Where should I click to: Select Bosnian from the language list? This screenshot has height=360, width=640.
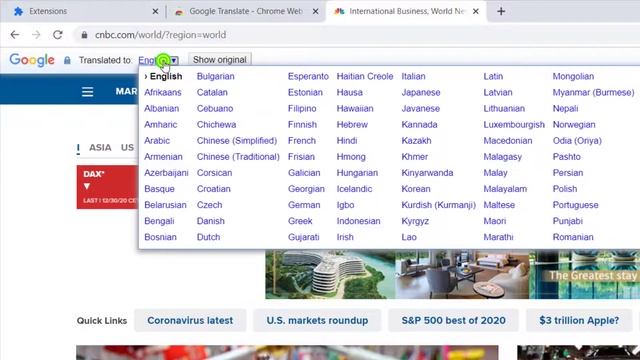160,237
